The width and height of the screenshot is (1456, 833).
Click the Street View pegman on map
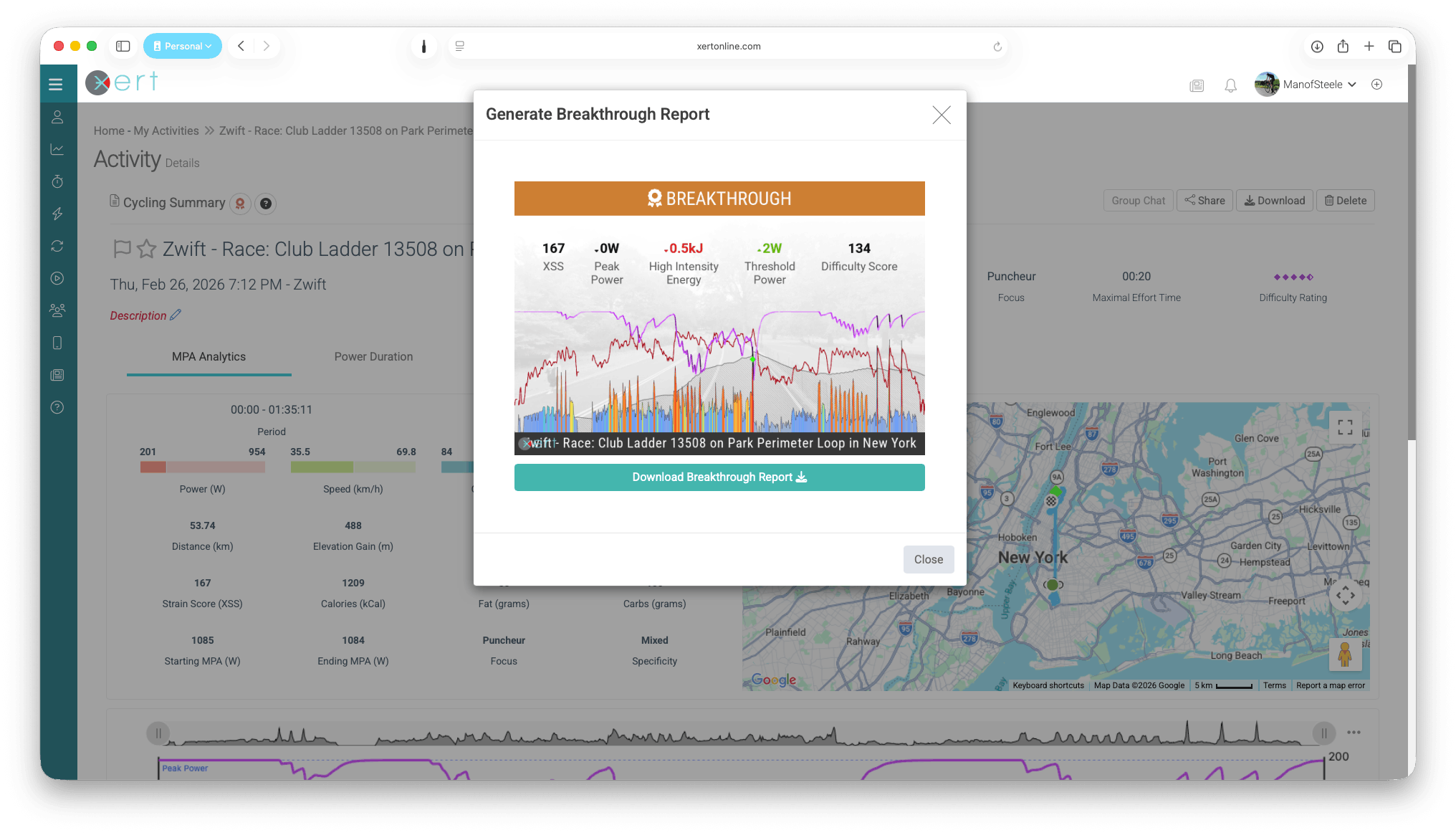1345,654
